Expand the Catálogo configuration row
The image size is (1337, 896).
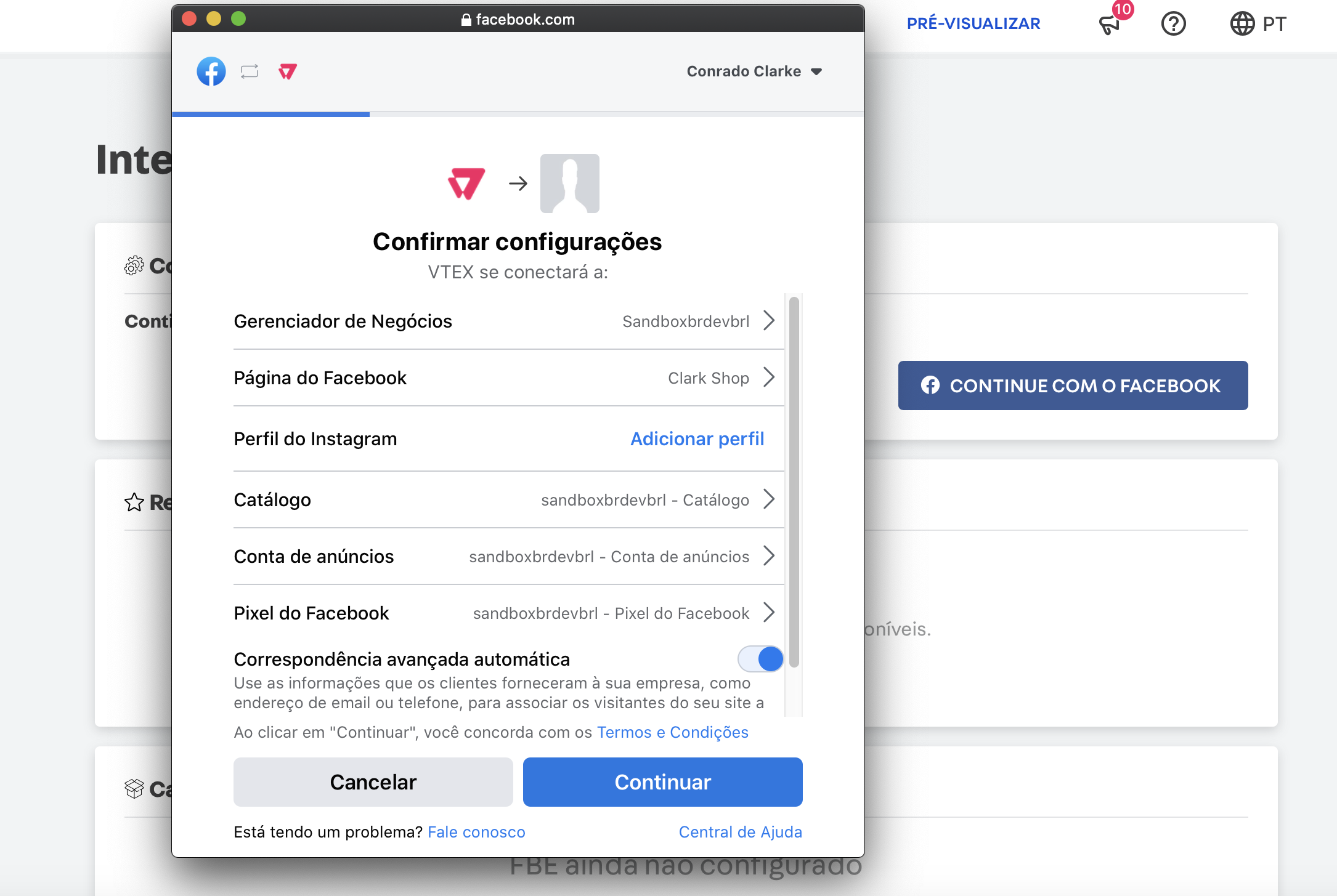tap(769, 500)
